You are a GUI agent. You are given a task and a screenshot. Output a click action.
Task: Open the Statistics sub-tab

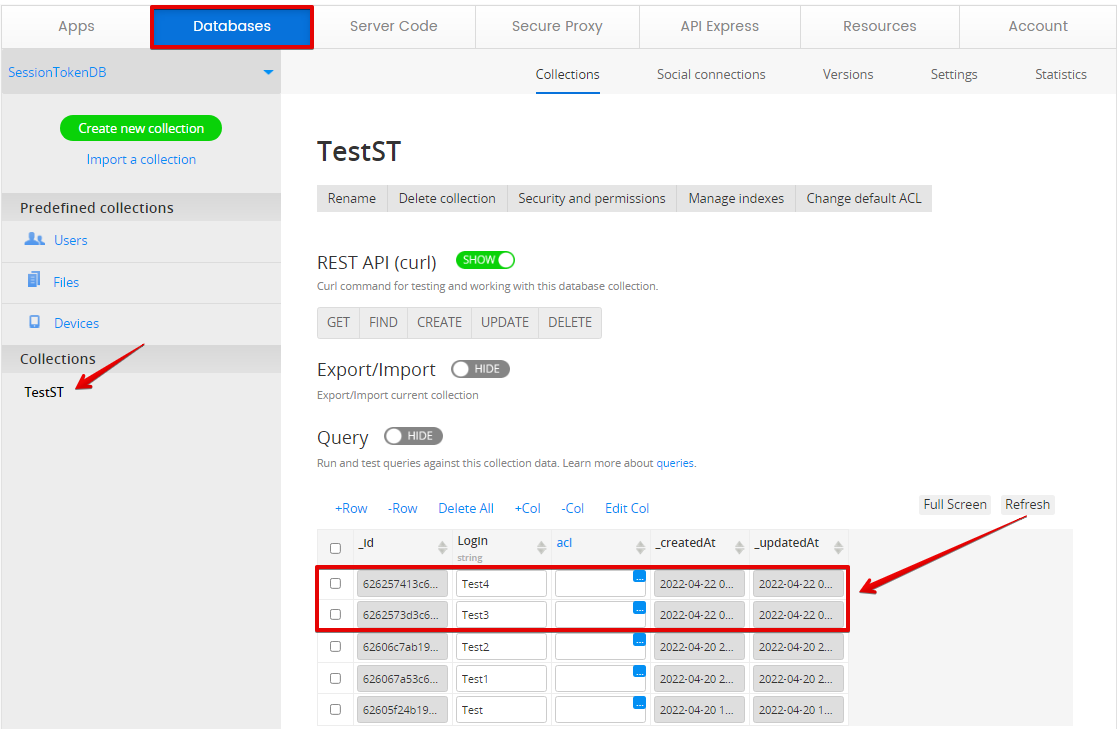pyautogui.click(x=1061, y=74)
